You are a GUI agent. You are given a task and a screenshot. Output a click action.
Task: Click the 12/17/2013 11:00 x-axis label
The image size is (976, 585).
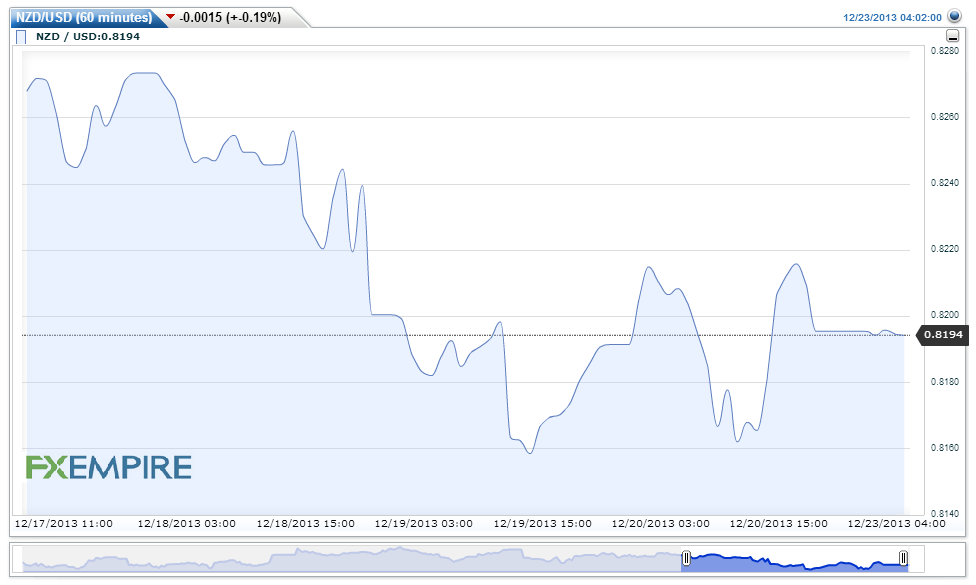pyautogui.click(x=63, y=524)
